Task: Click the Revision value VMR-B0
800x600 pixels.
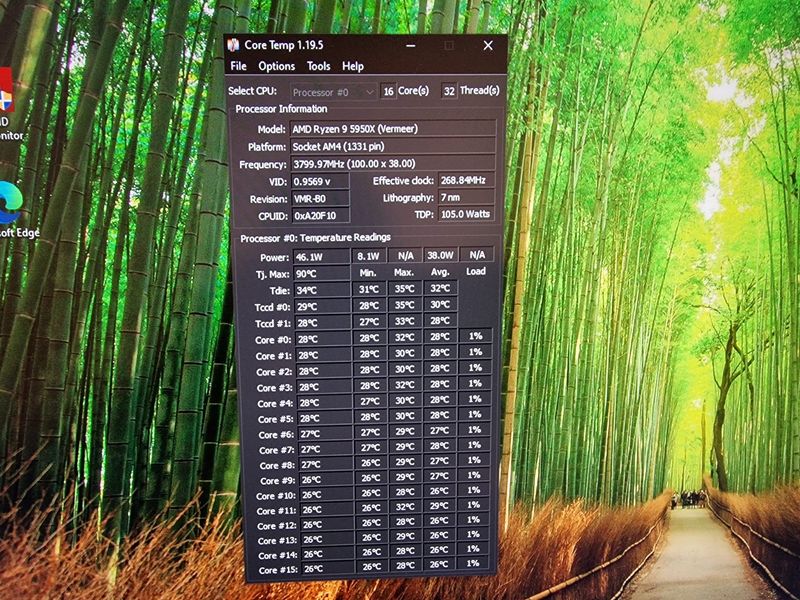Action: [x=320, y=198]
